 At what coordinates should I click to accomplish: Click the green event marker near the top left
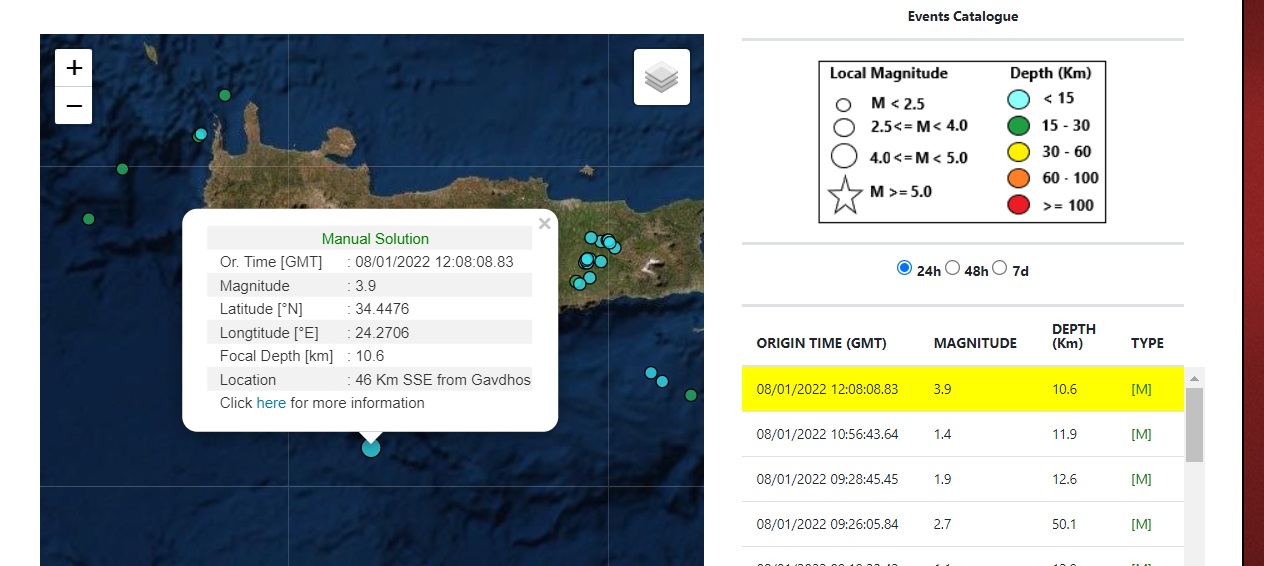pyautogui.click(x=225, y=95)
